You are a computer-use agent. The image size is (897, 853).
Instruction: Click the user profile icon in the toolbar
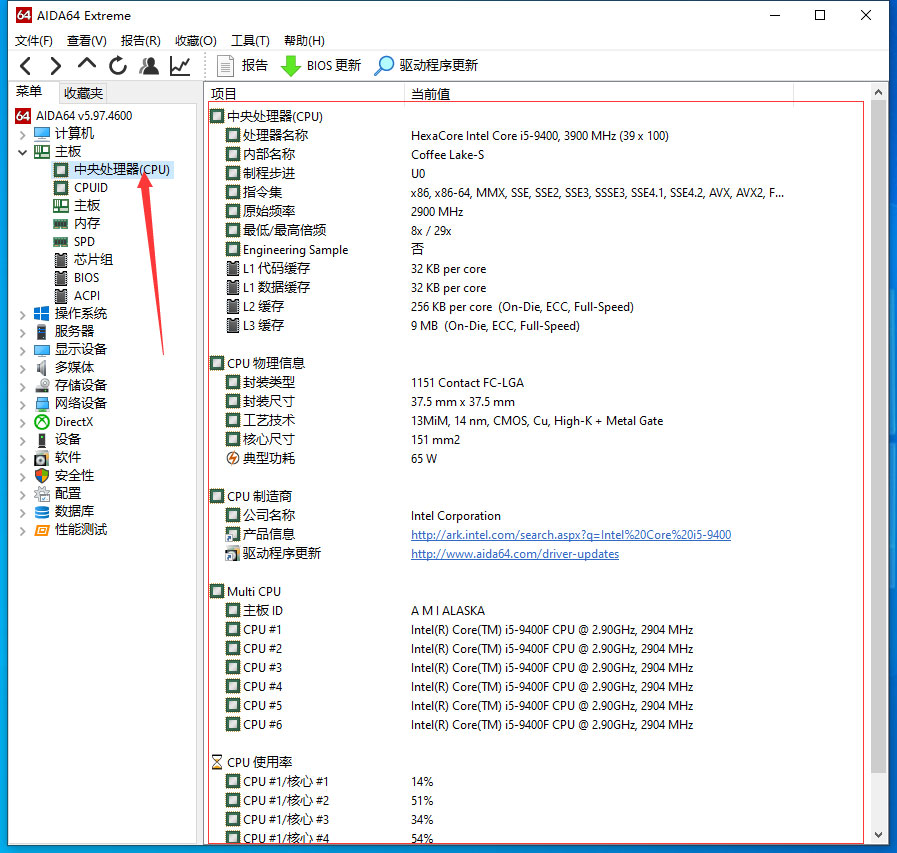click(x=148, y=65)
